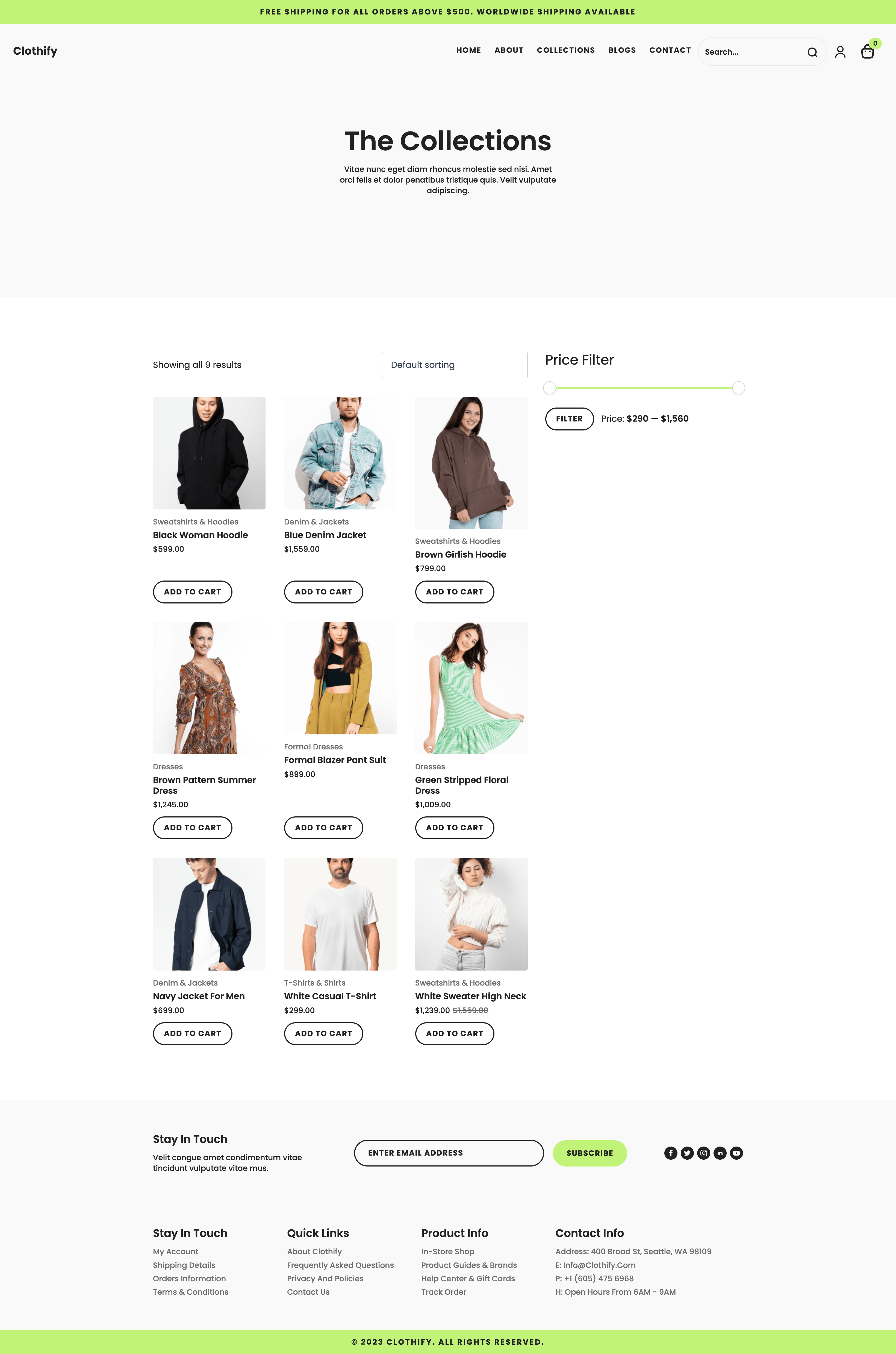Open the user account icon
This screenshot has width=896, height=1354.
pos(840,52)
